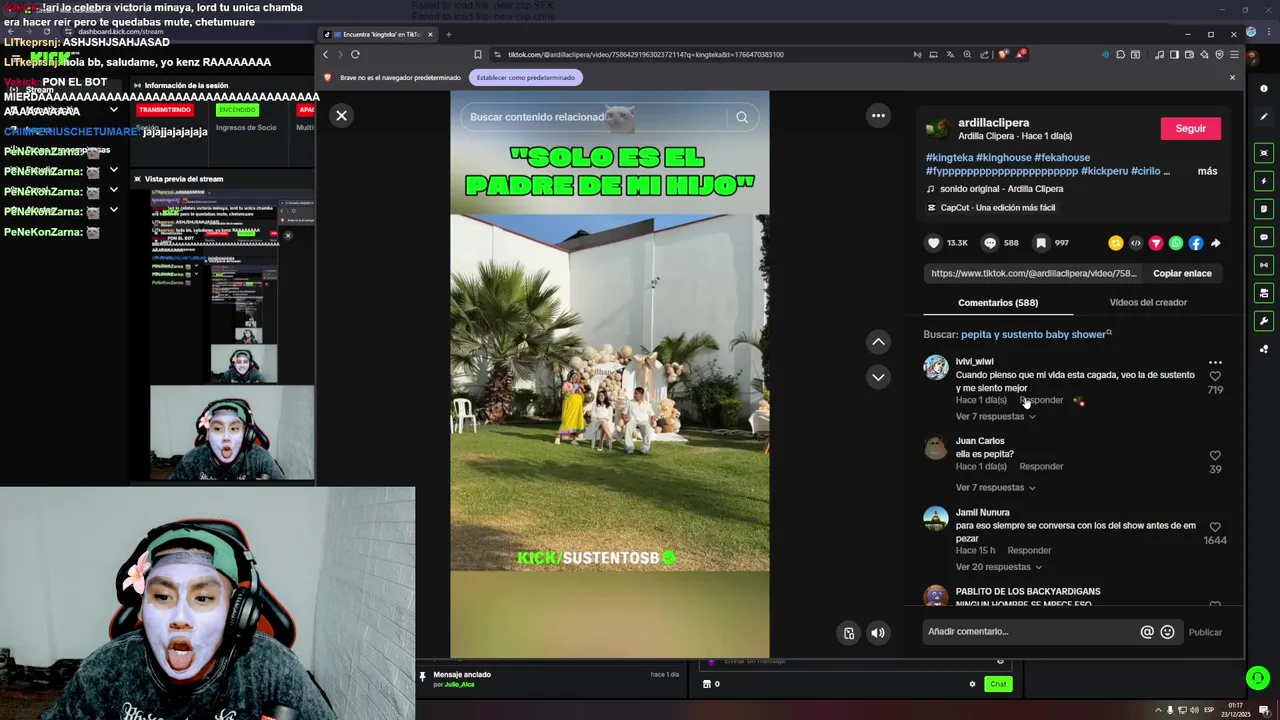Mute the TikTok video volume
This screenshot has width=1280, height=720.
click(x=878, y=632)
